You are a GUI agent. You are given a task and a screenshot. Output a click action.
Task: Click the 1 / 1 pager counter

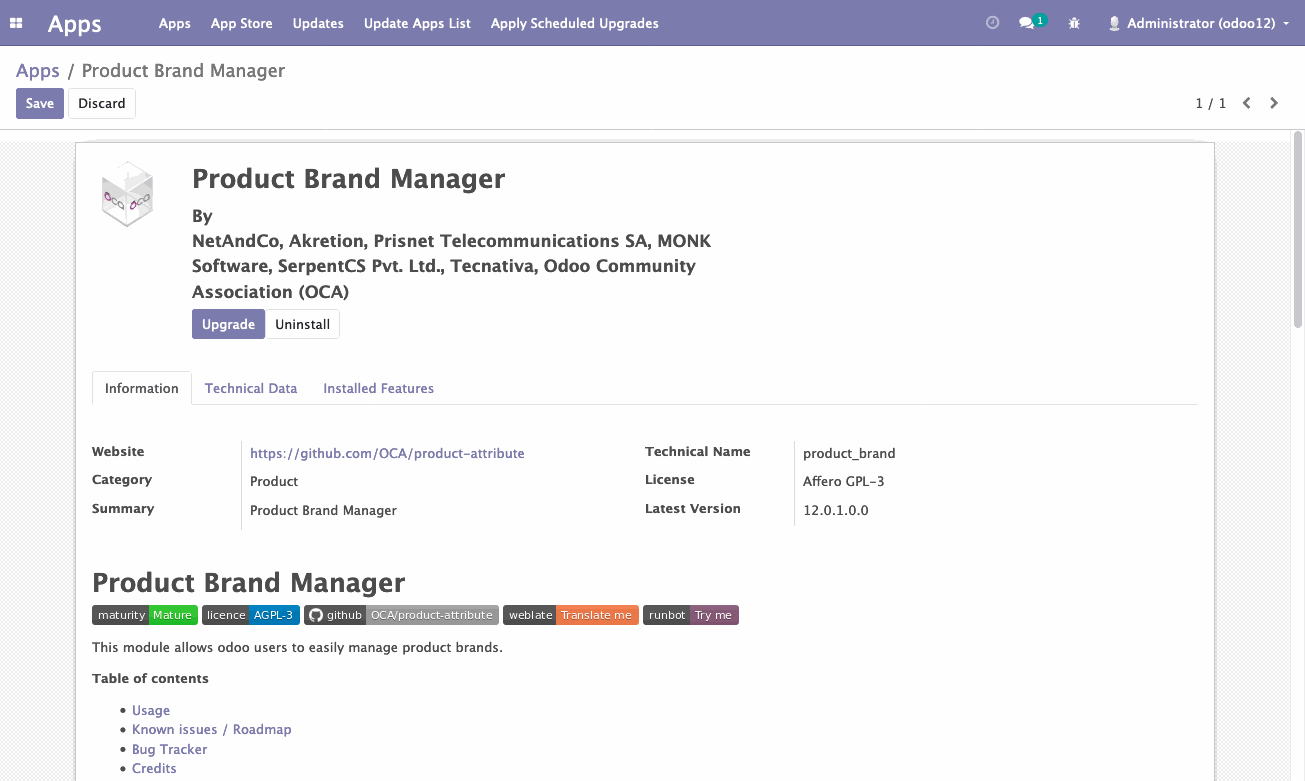pos(1211,103)
